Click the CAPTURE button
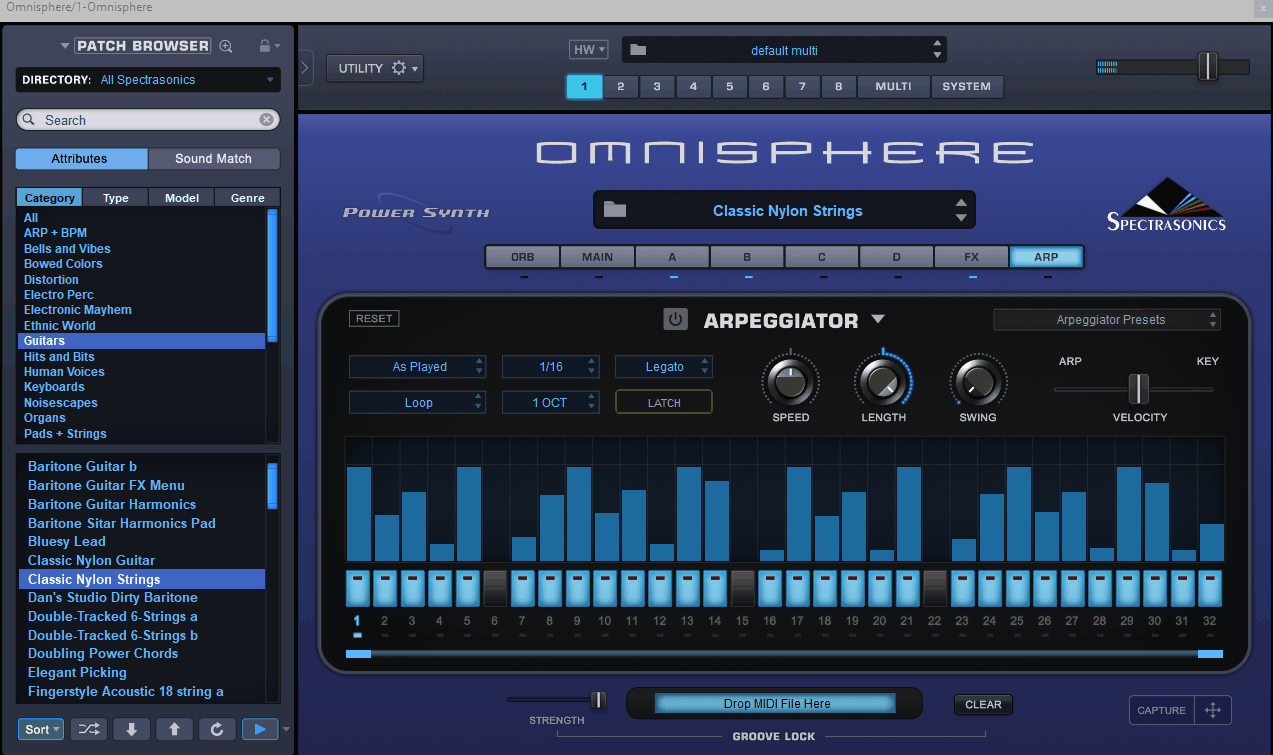The height and width of the screenshot is (755, 1273). tap(1161, 710)
